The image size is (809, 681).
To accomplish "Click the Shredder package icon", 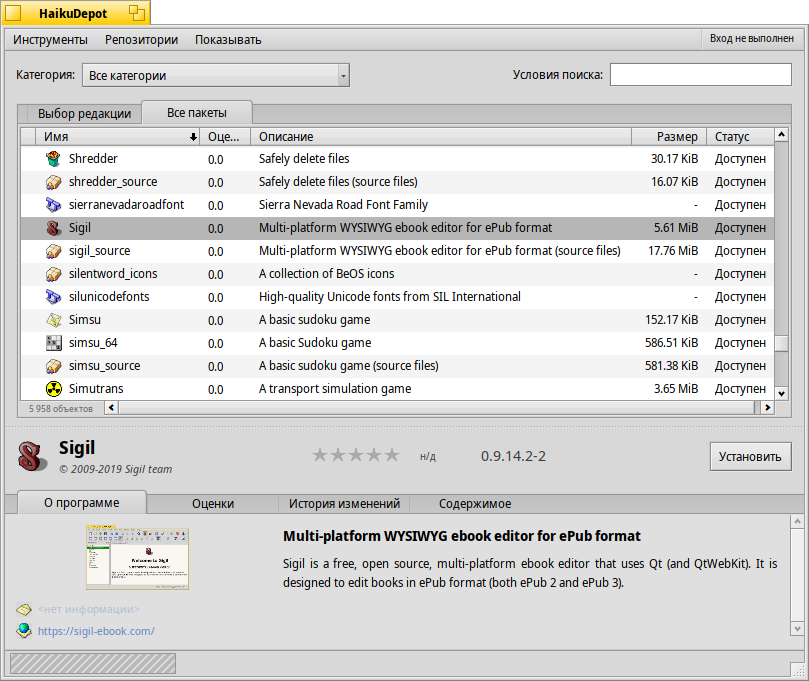I will coord(53,159).
